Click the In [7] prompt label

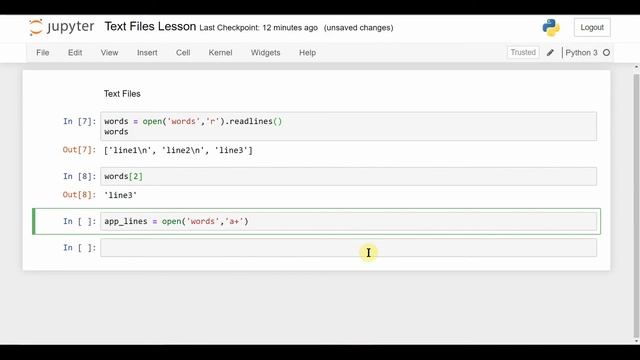(x=80, y=121)
